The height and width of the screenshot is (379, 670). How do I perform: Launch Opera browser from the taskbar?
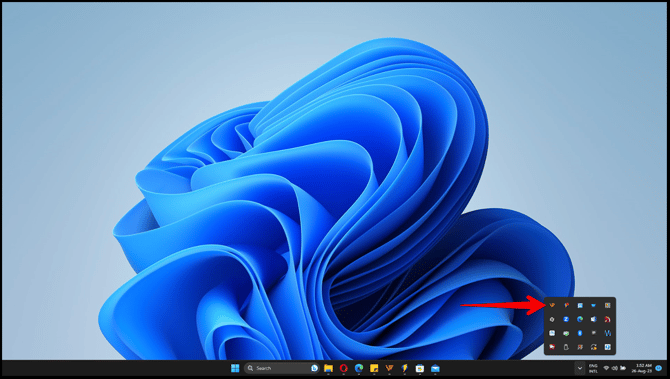344,368
